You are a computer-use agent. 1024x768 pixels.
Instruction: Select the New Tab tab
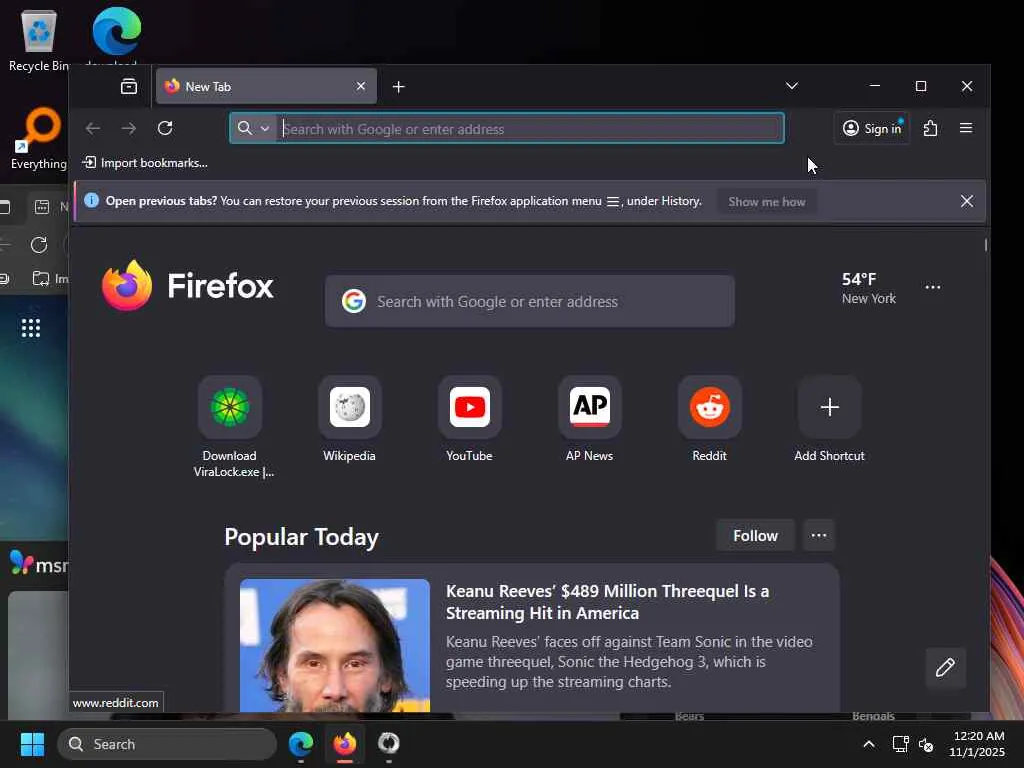coord(266,86)
